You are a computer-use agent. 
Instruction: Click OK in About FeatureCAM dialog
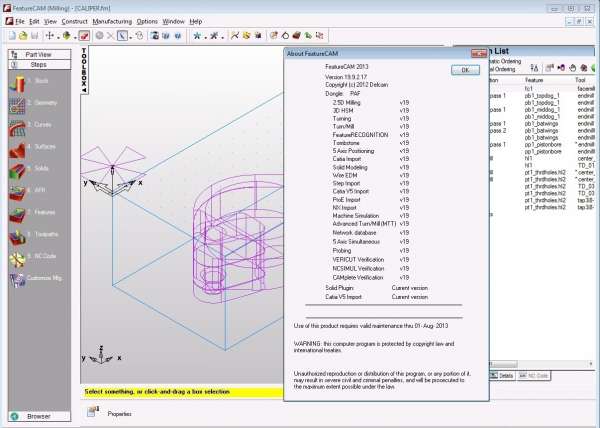point(465,70)
